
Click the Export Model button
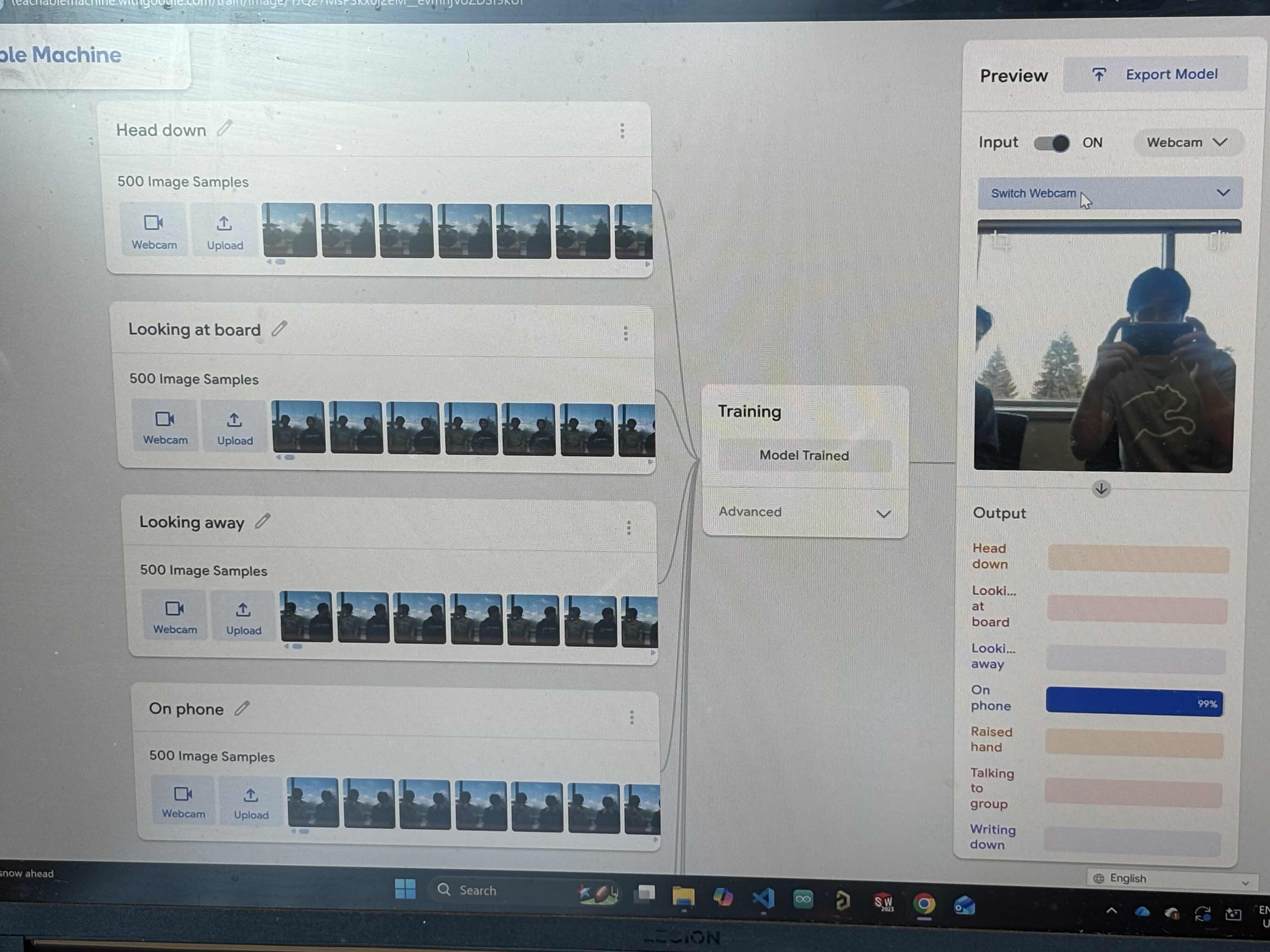pyautogui.click(x=1155, y=75)
